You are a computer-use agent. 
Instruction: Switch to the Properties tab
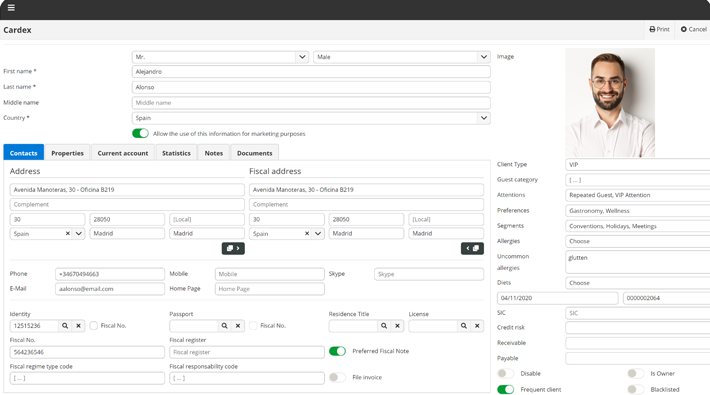click(67, 153)
